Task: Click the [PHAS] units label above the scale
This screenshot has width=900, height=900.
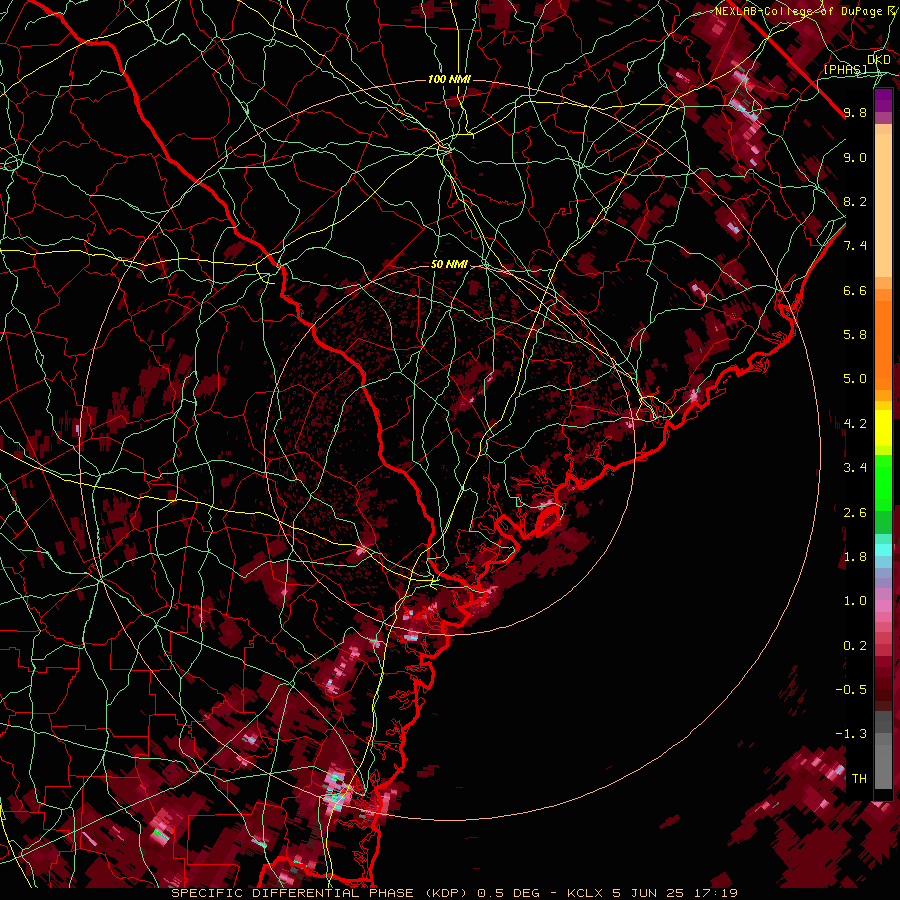Action: [x=845, y=69]
